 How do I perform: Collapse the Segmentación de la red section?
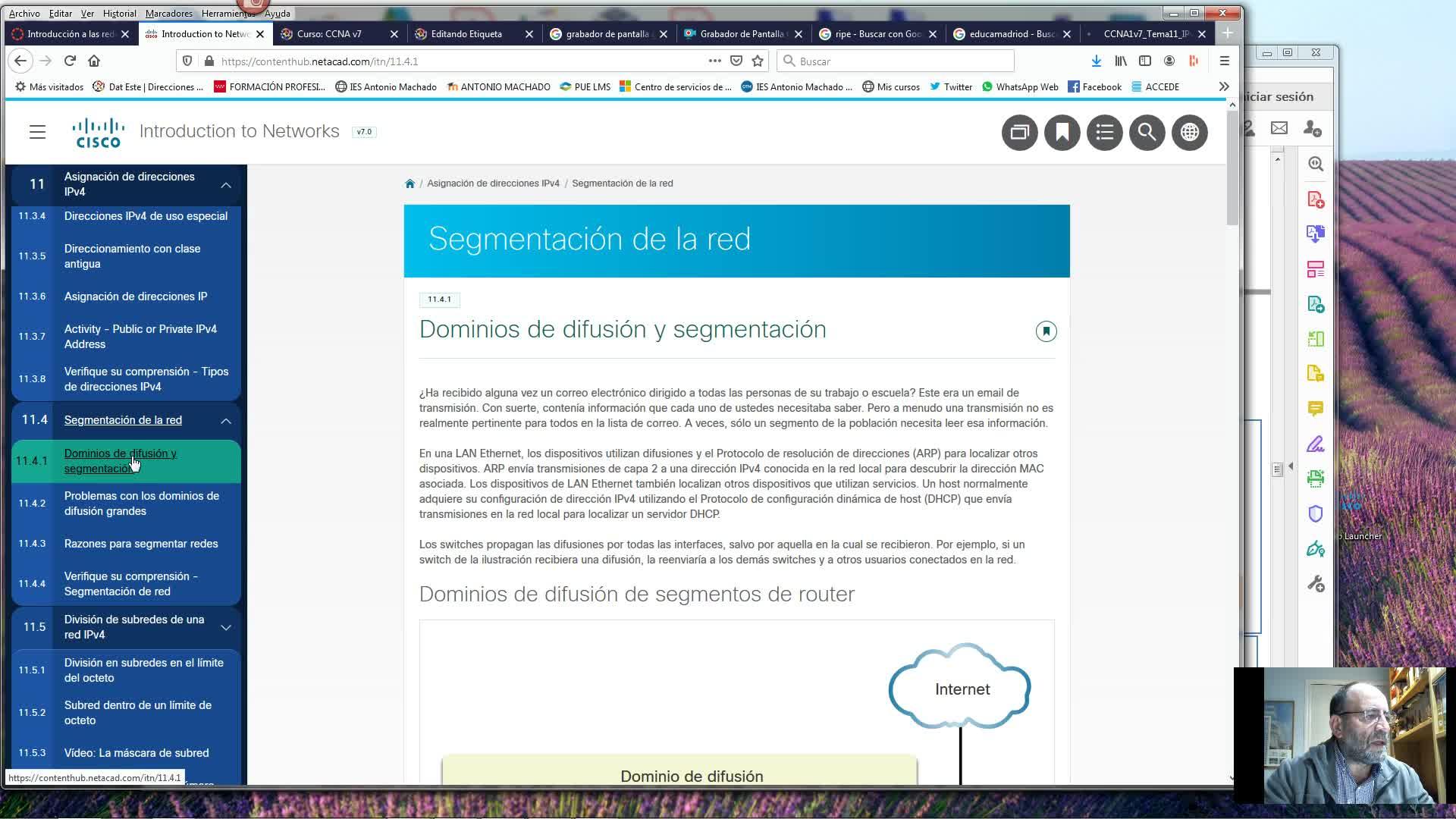(226, 421)
